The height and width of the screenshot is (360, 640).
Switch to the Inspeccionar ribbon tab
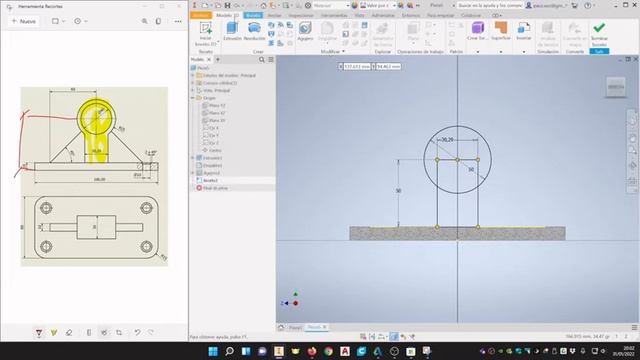tap(302, 15)
